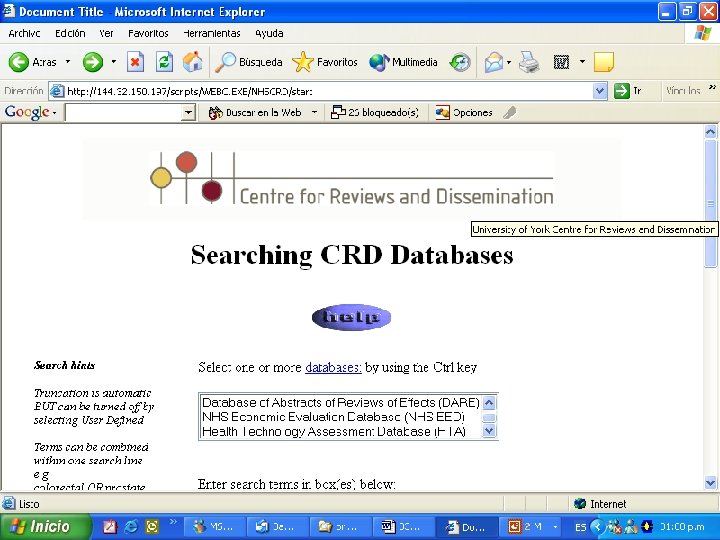Expand the address bar URL dropdown

600,91
